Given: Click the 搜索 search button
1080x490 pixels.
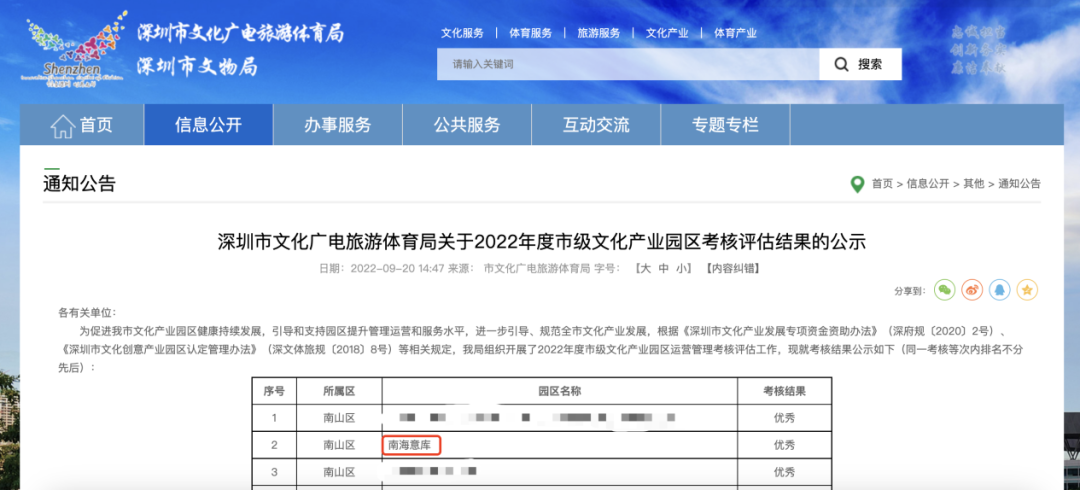Looking at the screenshot, I should coord(860,64).
